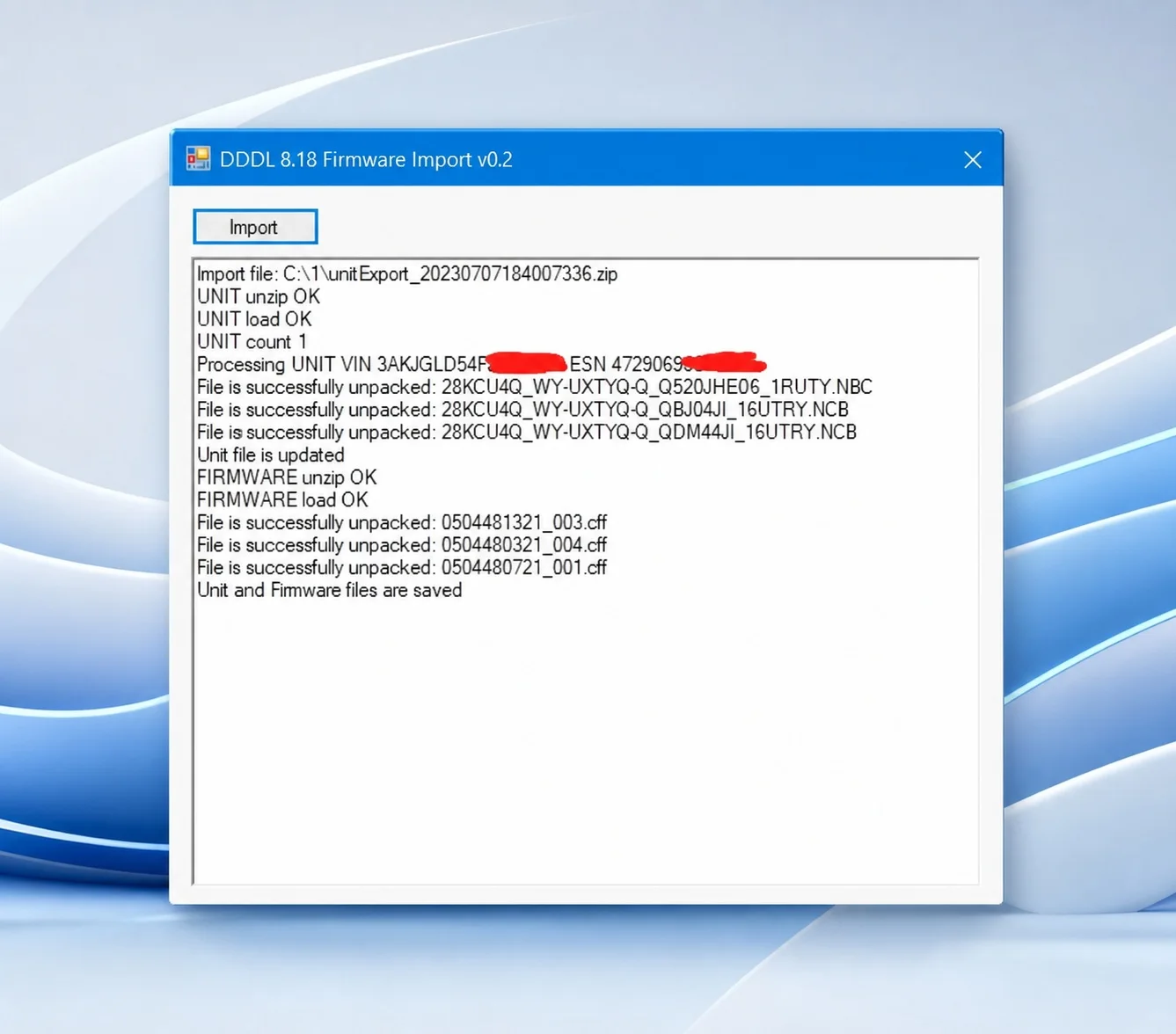Click 'Unit and Firmware files are saved'
The image size is (1176, 1034).
(330, 591)
